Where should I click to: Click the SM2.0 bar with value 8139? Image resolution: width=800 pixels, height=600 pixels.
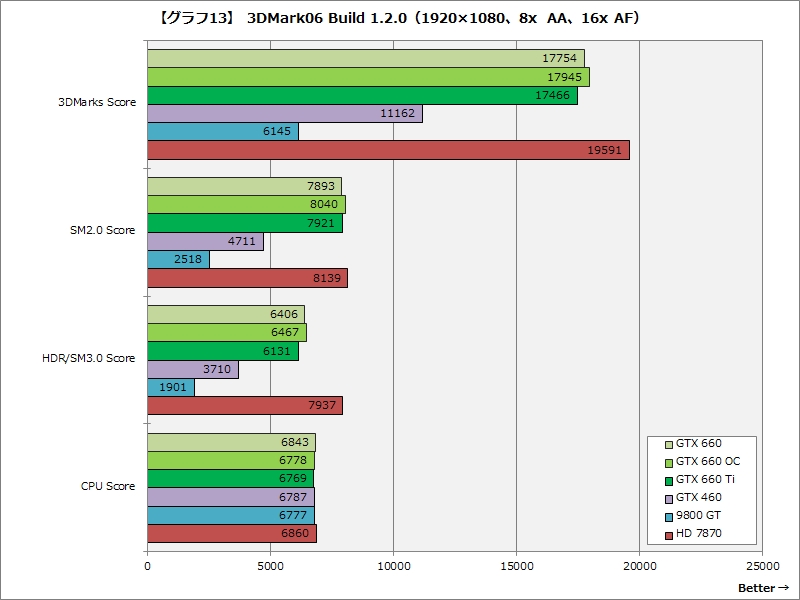[x=247, y=278]
